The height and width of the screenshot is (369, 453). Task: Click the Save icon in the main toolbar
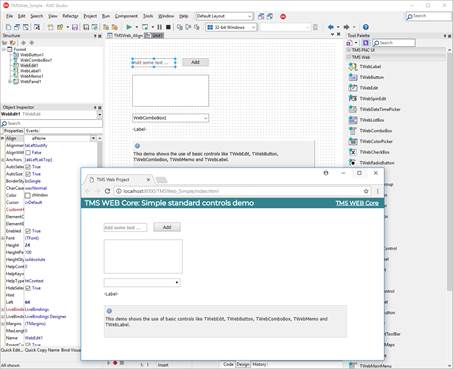[x=75, y=27]
